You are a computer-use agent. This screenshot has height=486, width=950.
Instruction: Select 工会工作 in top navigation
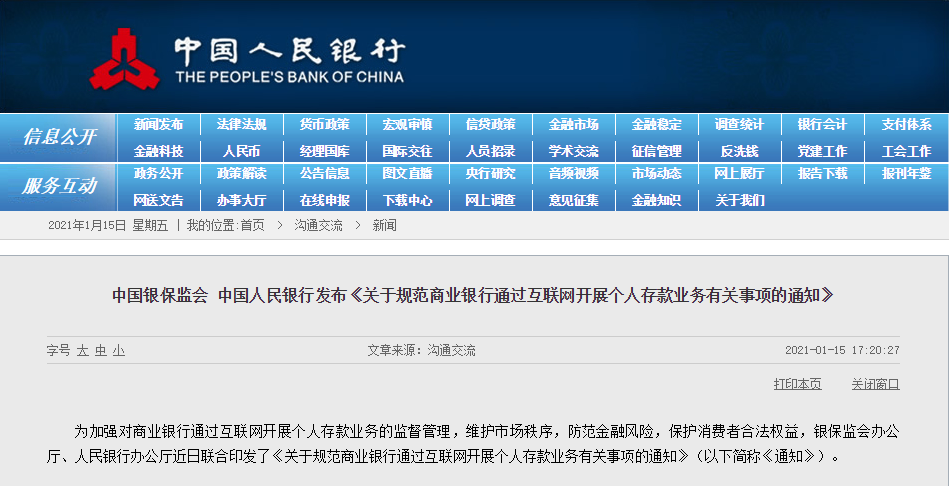pyautogui.click(x=906, y=151)
